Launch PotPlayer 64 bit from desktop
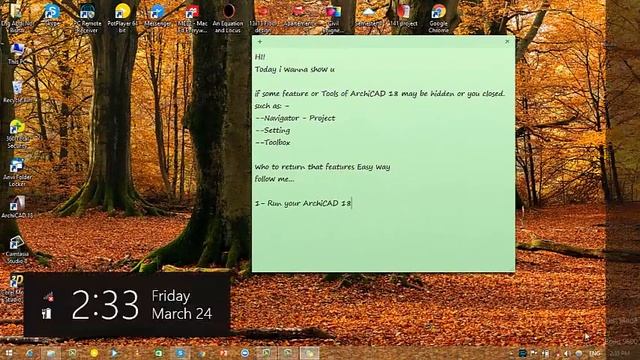This screenshot has width=640, height=360. [x=122, y=18]
